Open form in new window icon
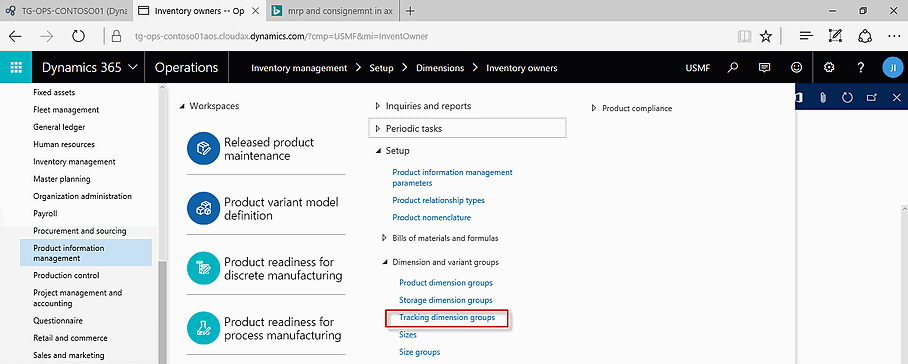Viewport: 908px width, 364px height. tap(872, 97)
